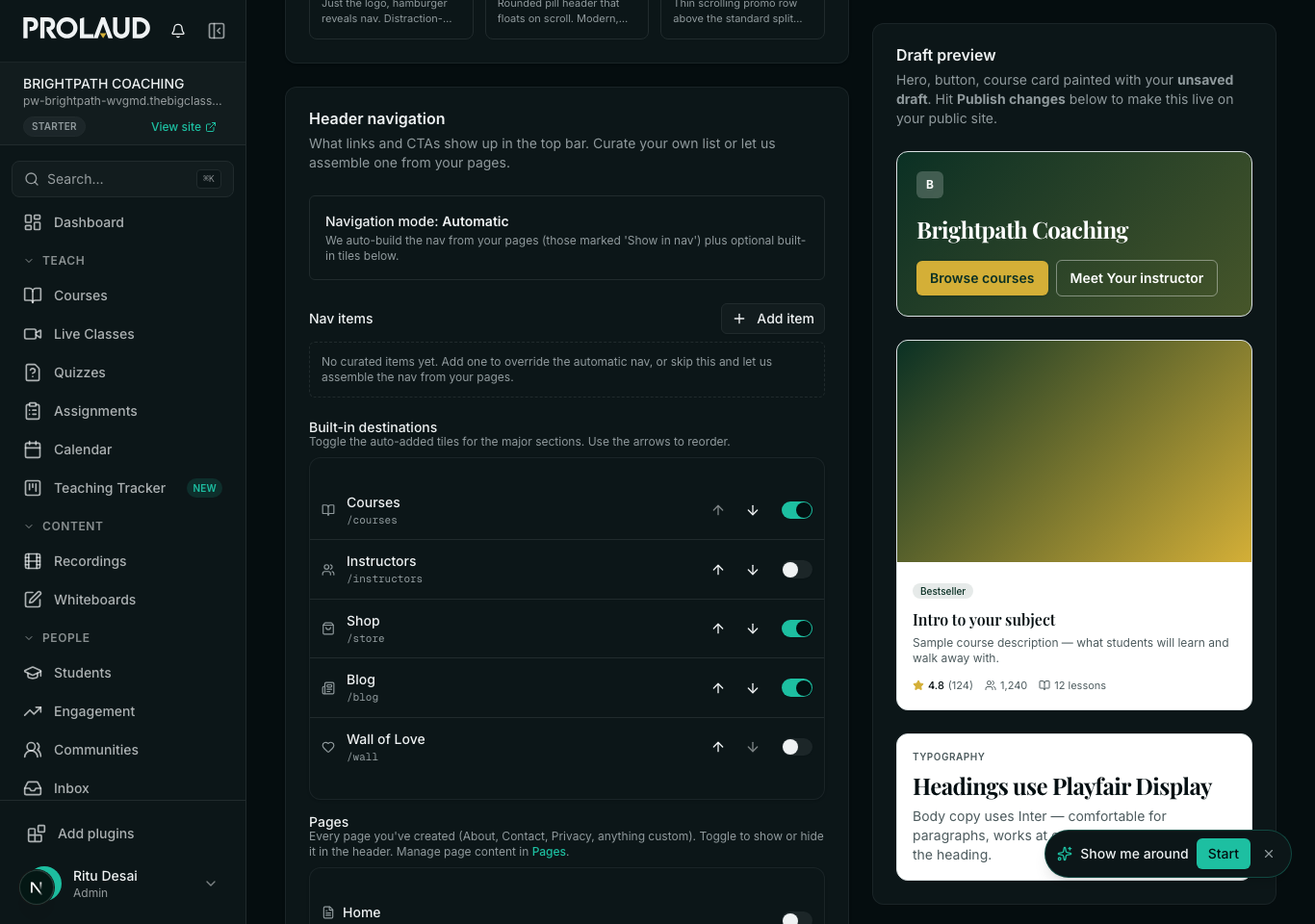Collapse the PEOPLE sidebar section
The width and height of the screenshot is (1315, 924).
[x=57, y=638]
